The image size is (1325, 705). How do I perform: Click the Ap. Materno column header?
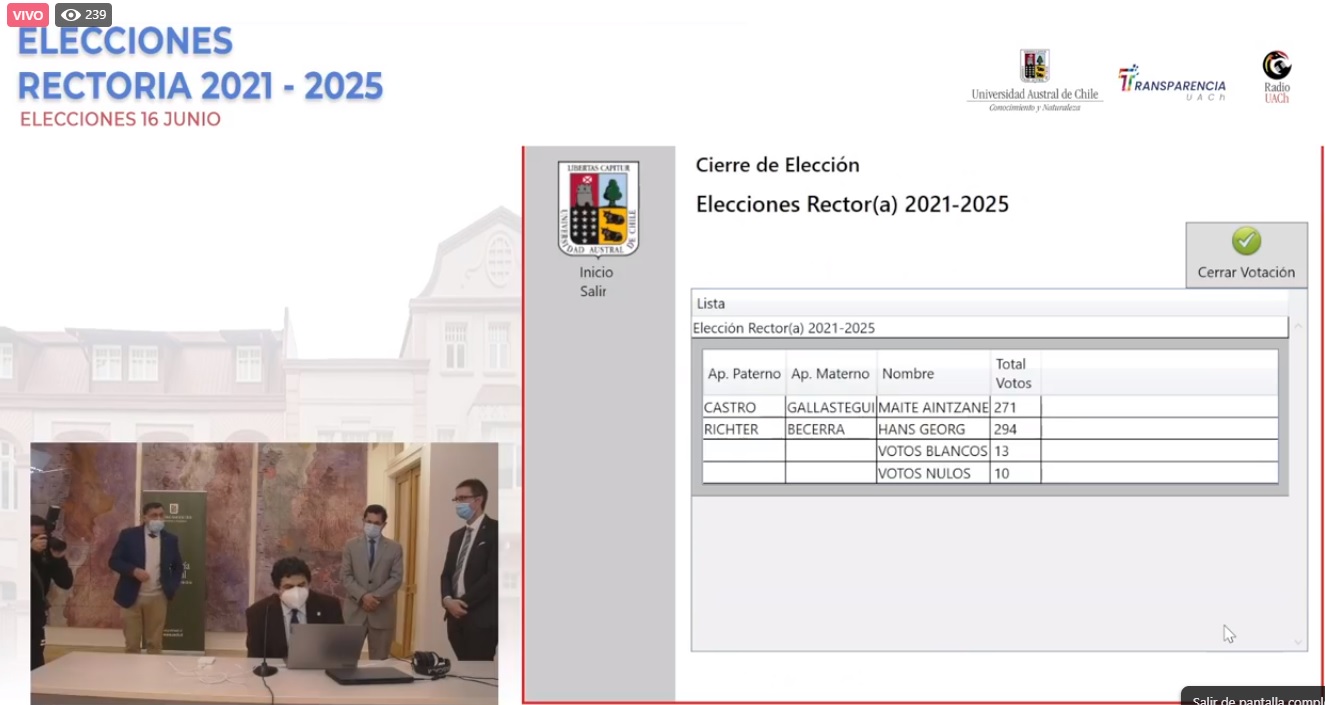tap(831, 373)
